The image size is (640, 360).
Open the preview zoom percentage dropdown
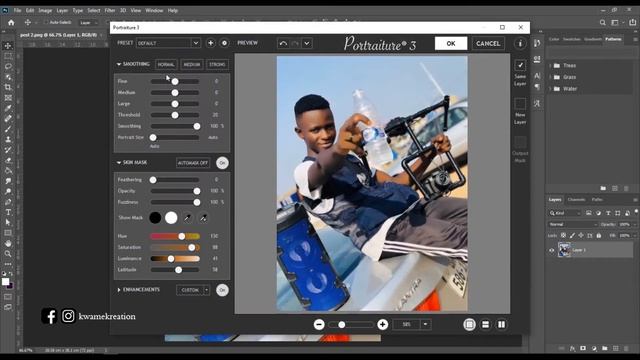pos(425,324)
